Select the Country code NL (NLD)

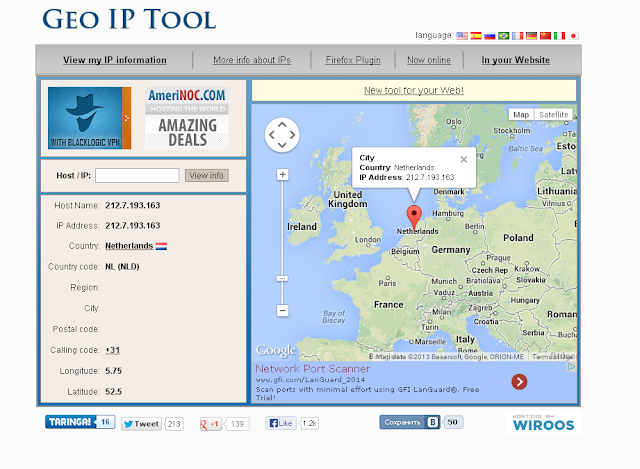[x=122, y=267]
